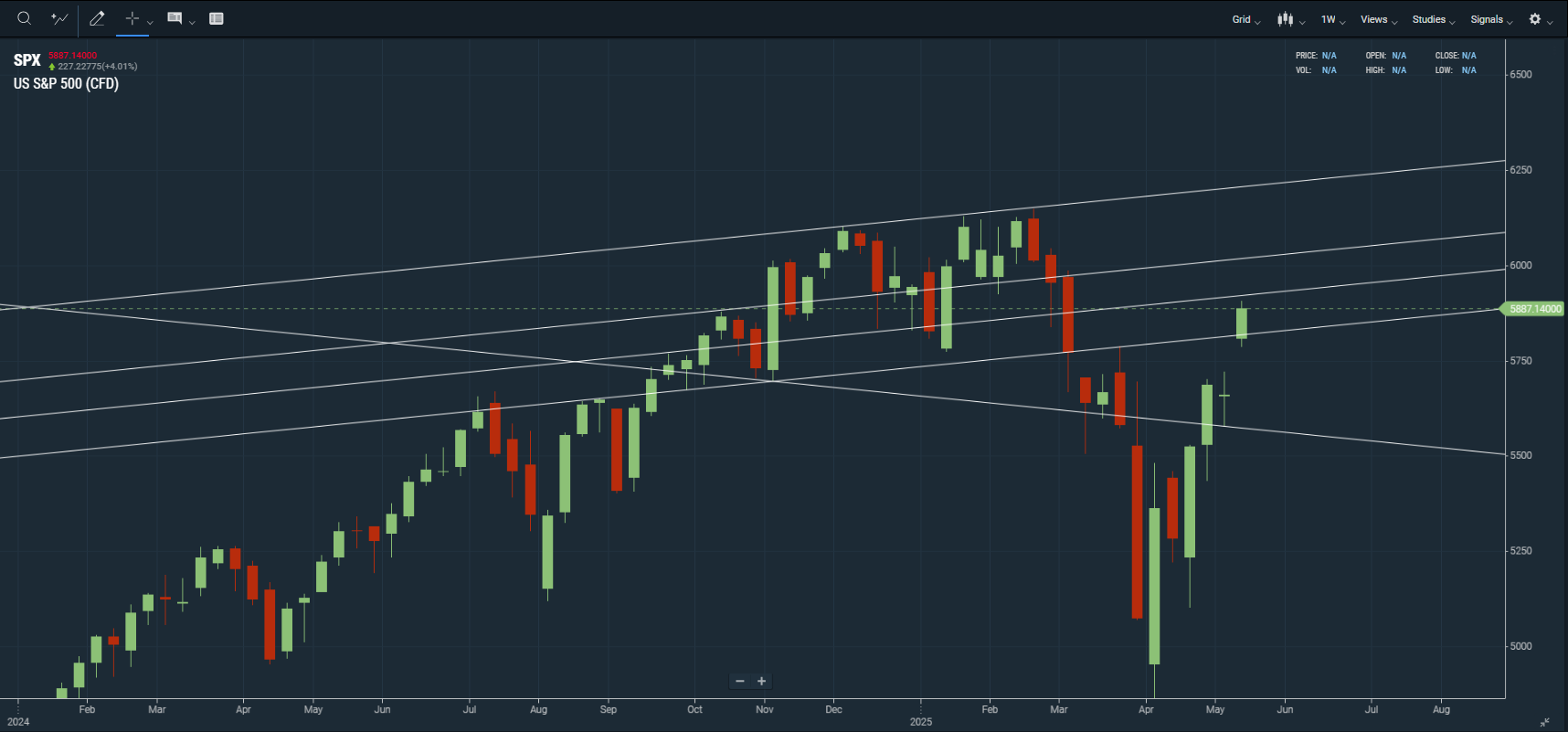
Task: Open the Signals menu
Action: pos(1491,19)
